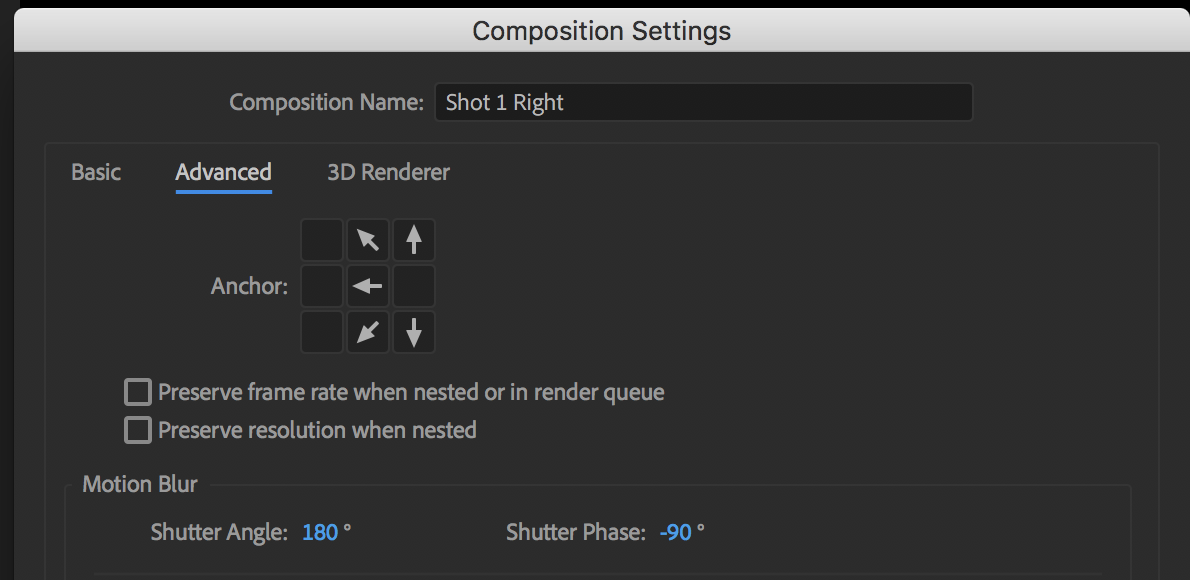
Task: Select the up arrow anchor cell
Action: coord(414,240)
